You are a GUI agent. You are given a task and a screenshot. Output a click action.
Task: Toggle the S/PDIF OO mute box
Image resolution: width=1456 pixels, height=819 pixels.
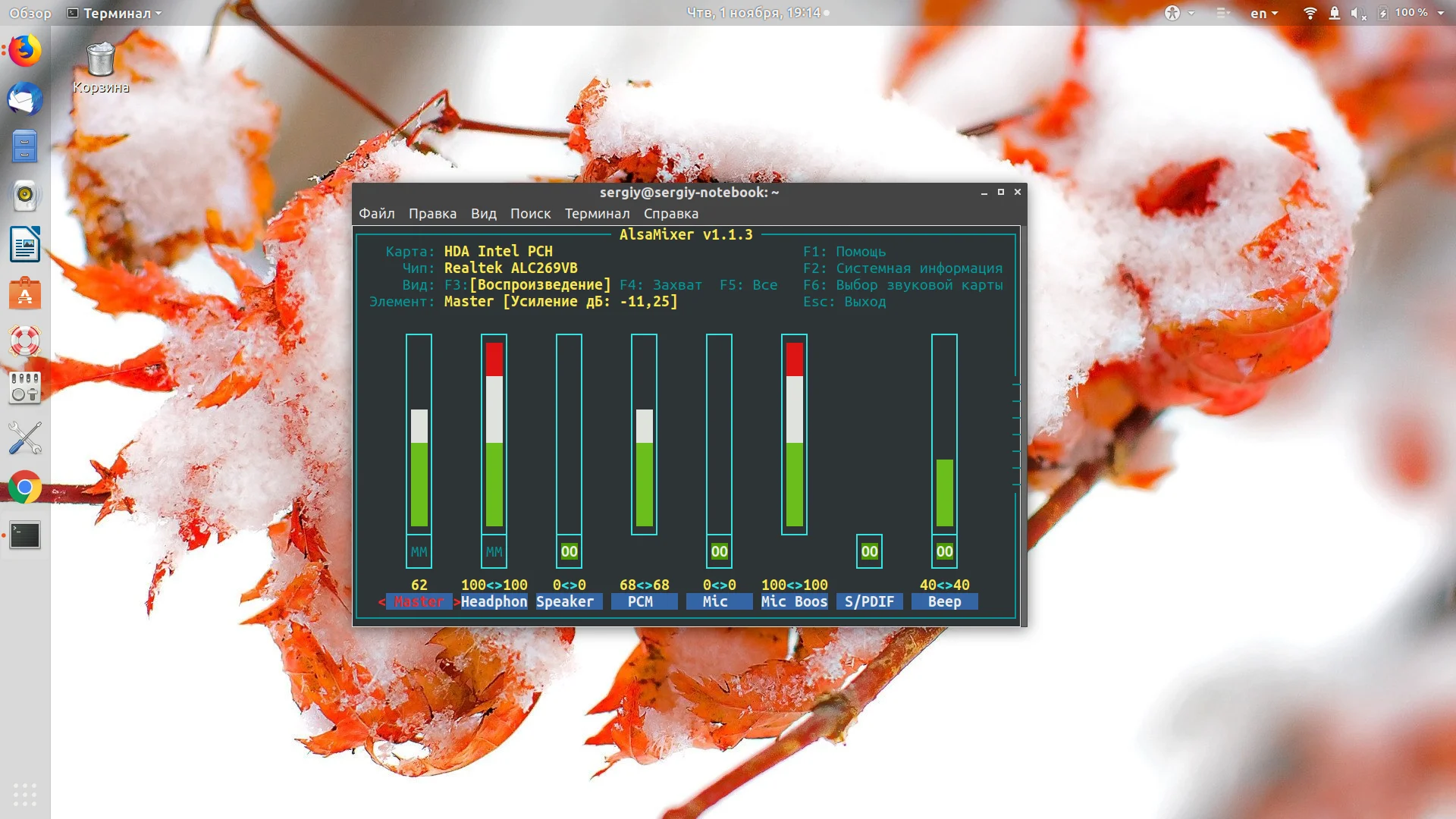pos(869,552)
